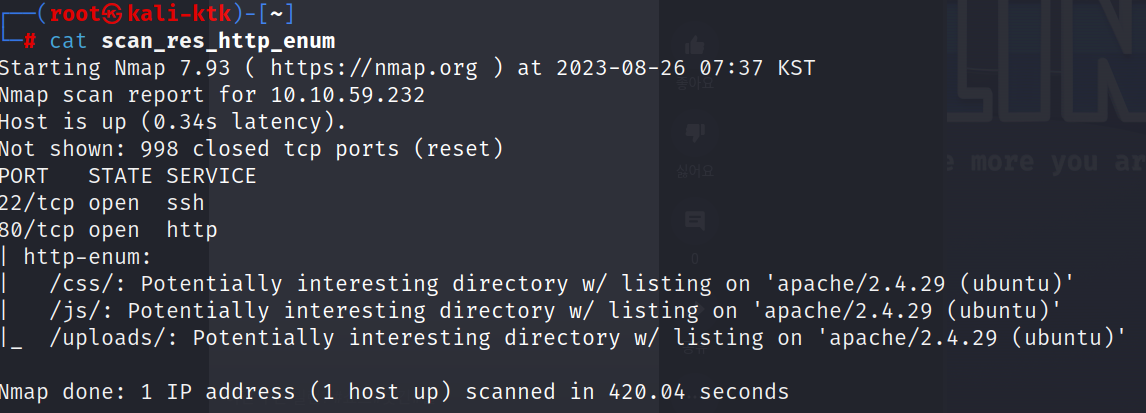Image resolution: width=1146 pixels, height=413 pixels.
Task: Click the thumbs-up like icon
Action: pyautogui.click(x=695, y=46)
